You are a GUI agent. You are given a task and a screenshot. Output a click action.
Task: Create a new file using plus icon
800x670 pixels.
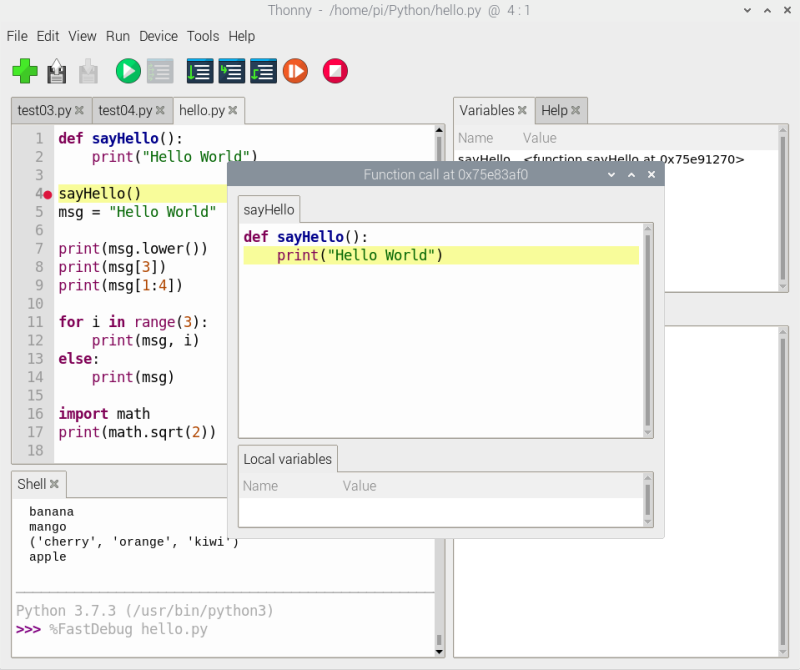pyautogui.click(x=25, y=71)
